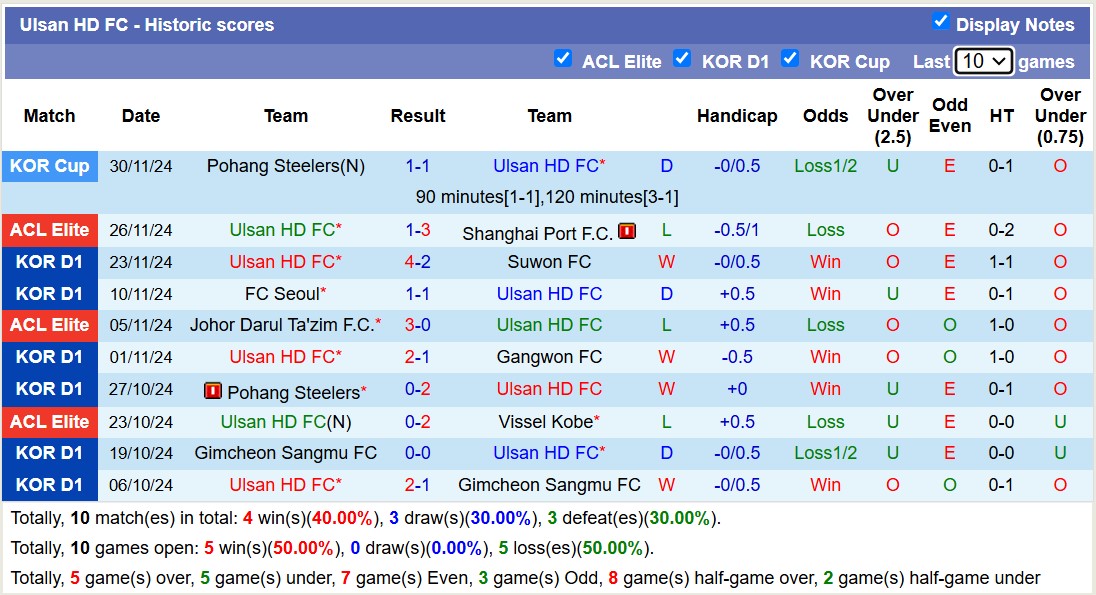
Task: Select the ACL Elite badge on the Johor Darul Ta'zim row
Action: pos(50,325)
